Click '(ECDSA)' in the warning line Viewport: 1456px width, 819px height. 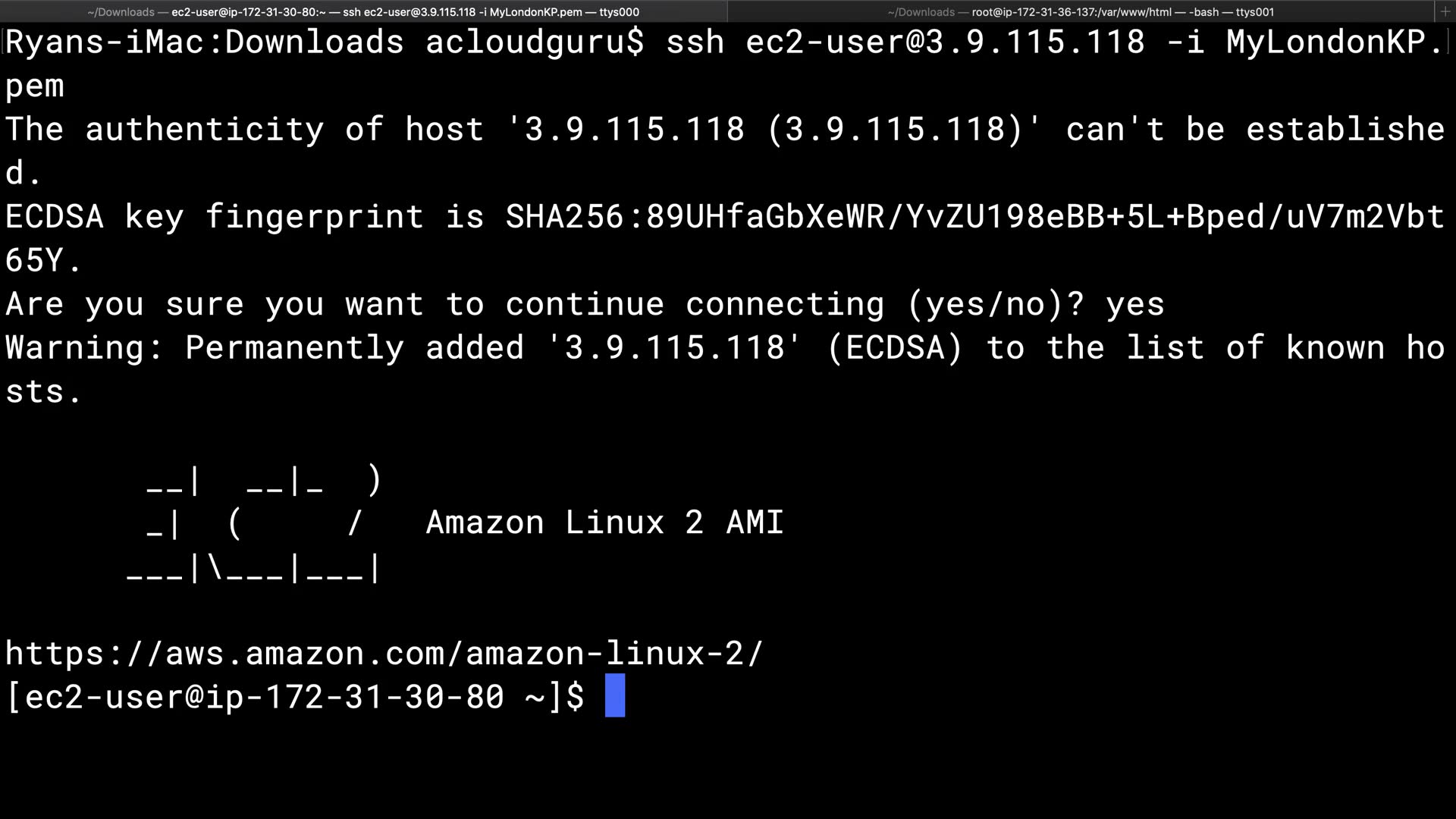(895, 348)
